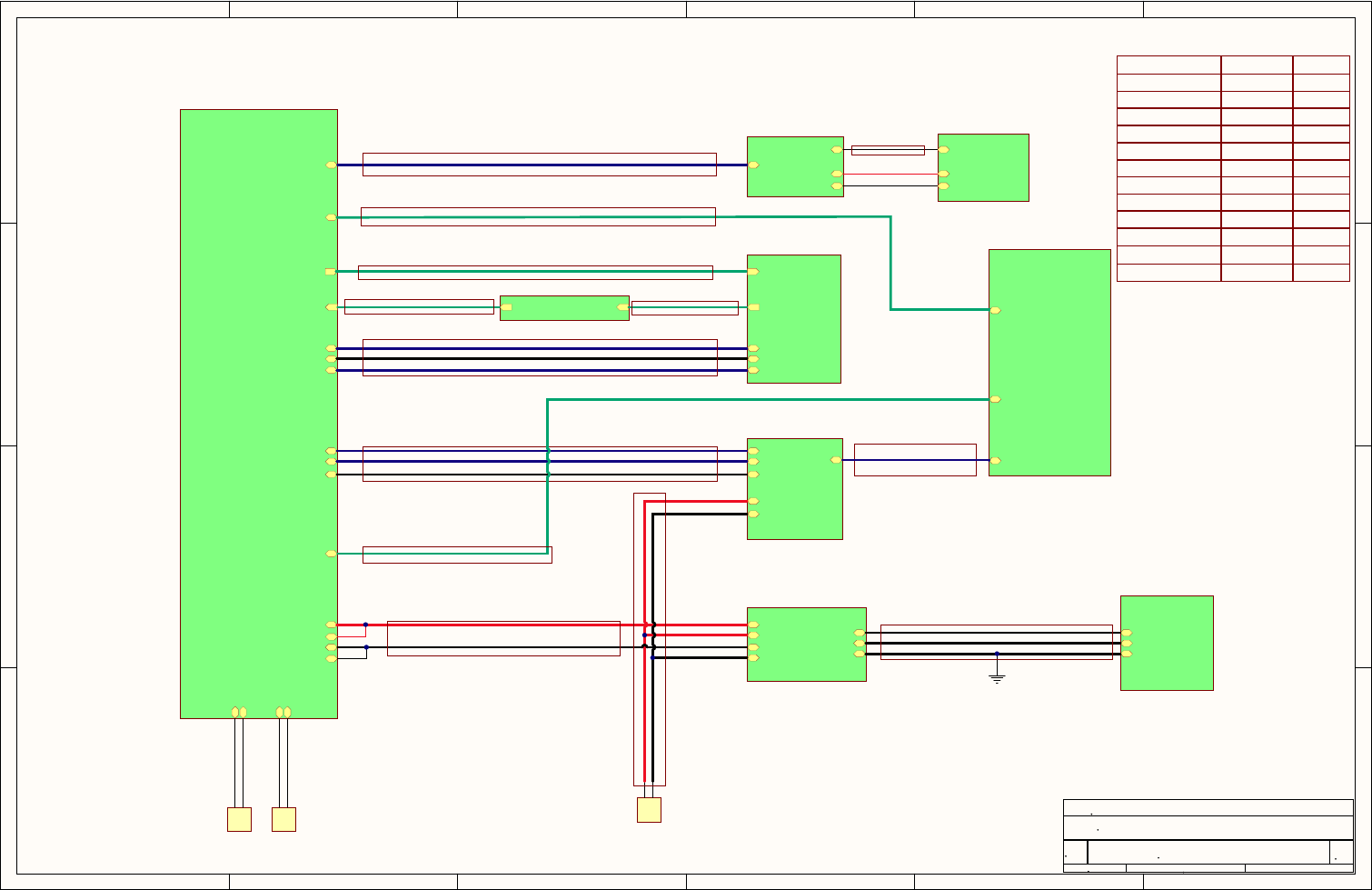Select the teal wire routed into the tall block's top port

[890, 264]
